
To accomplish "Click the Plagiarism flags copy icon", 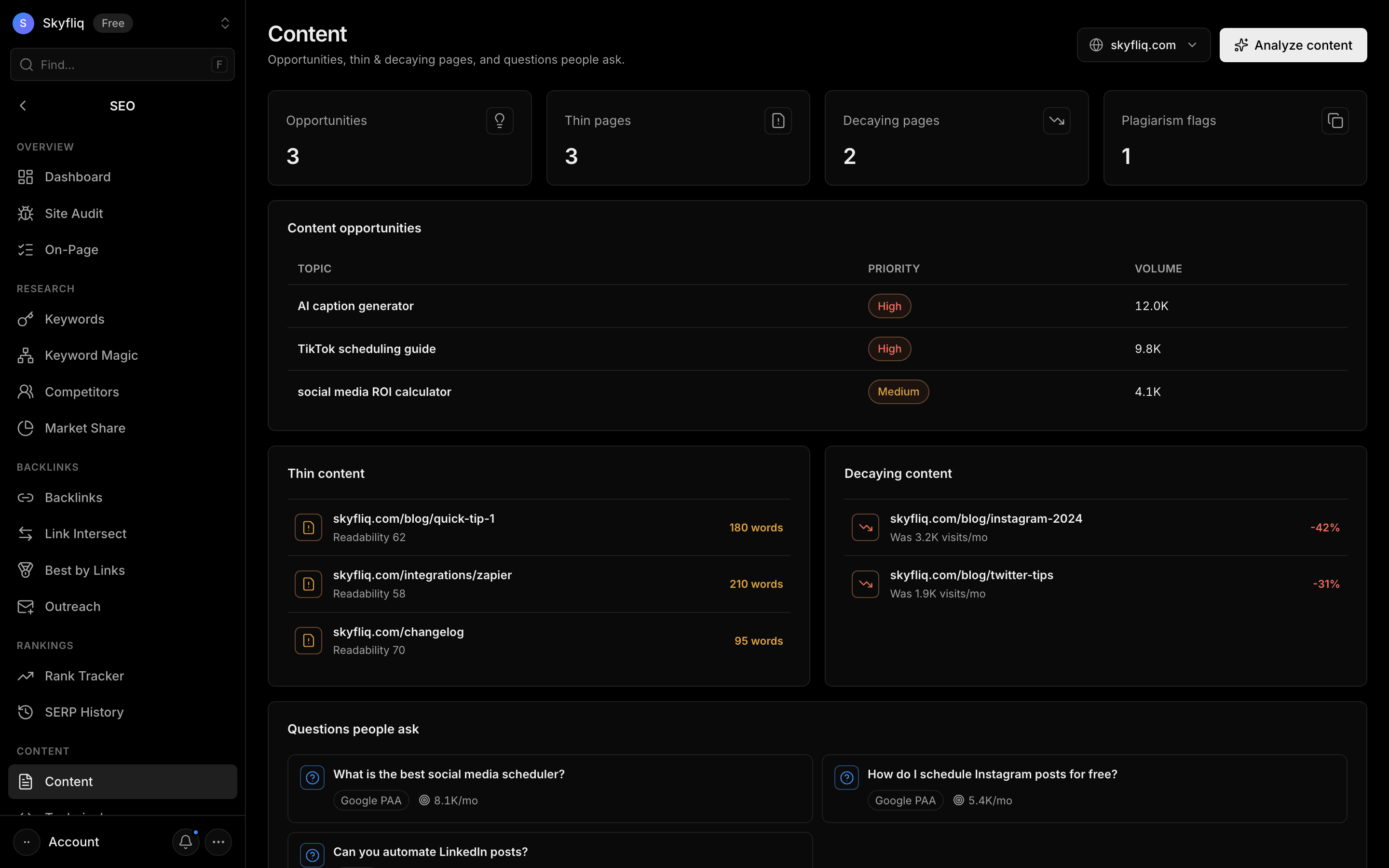I will coord(1335,121).
